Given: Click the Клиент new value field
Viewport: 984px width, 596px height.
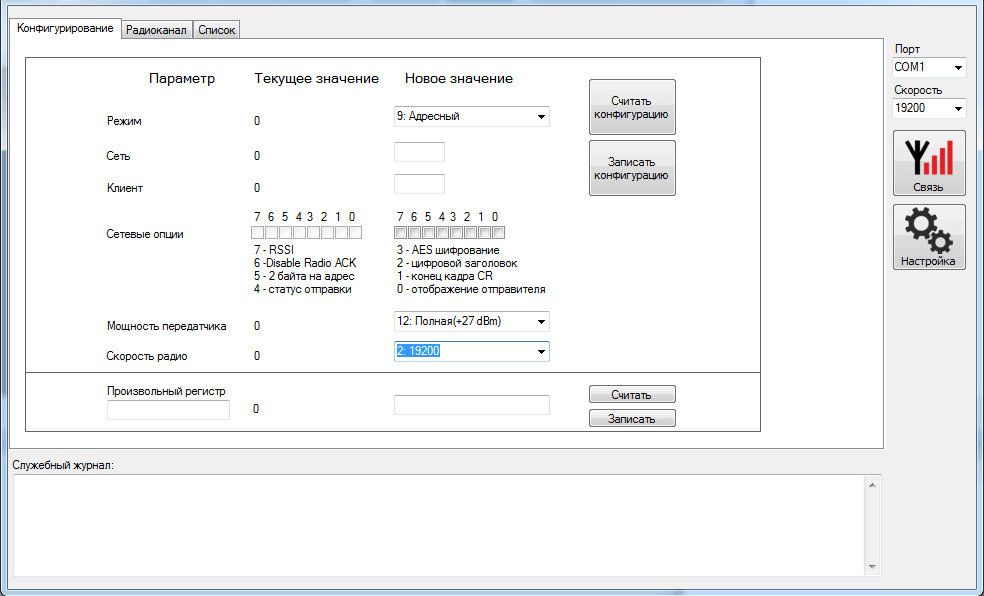Looking at the screenshot, I should [x=419, y=184].
